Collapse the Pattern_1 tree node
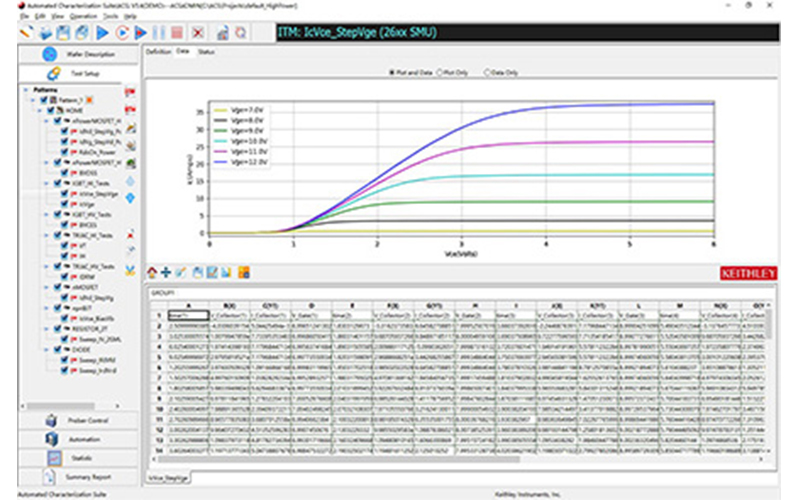The image size is (800, 500). tap(34, 100)
